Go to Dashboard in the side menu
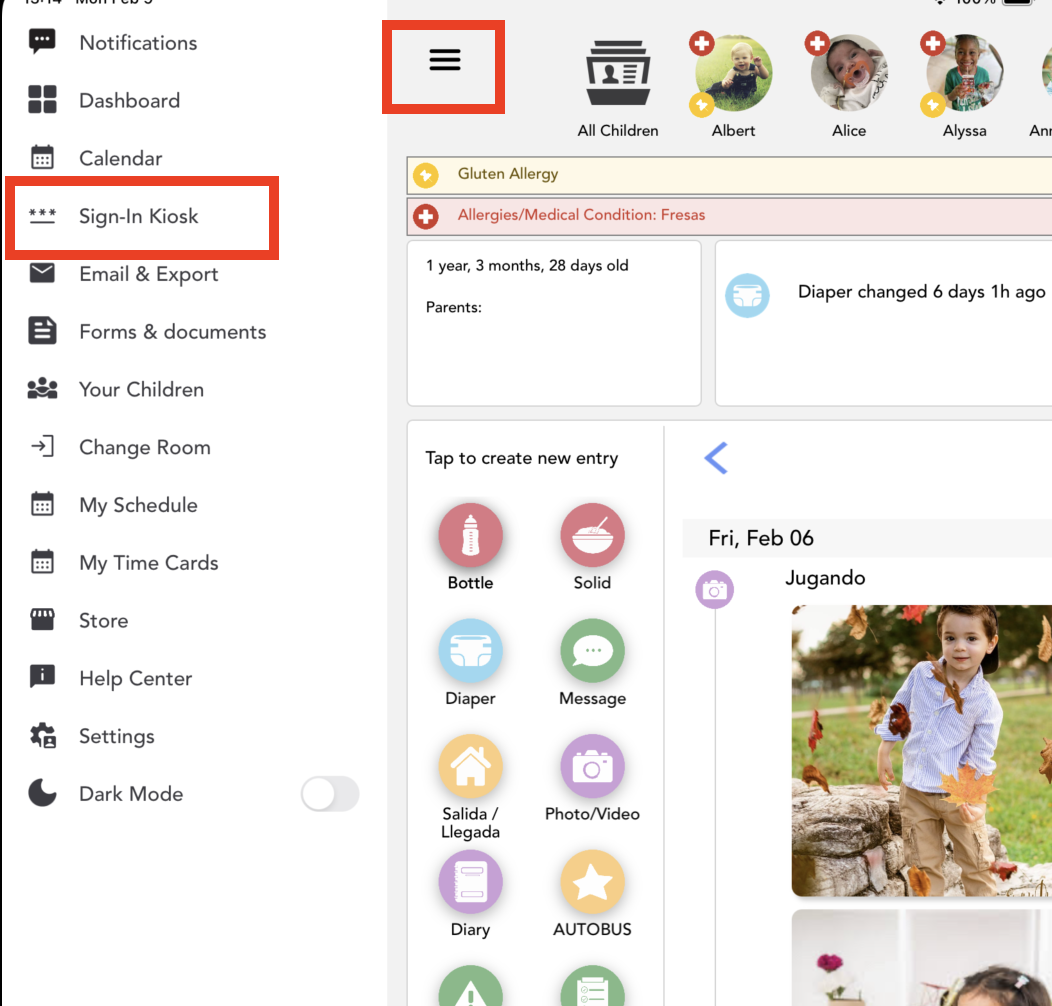 (129, 101)
